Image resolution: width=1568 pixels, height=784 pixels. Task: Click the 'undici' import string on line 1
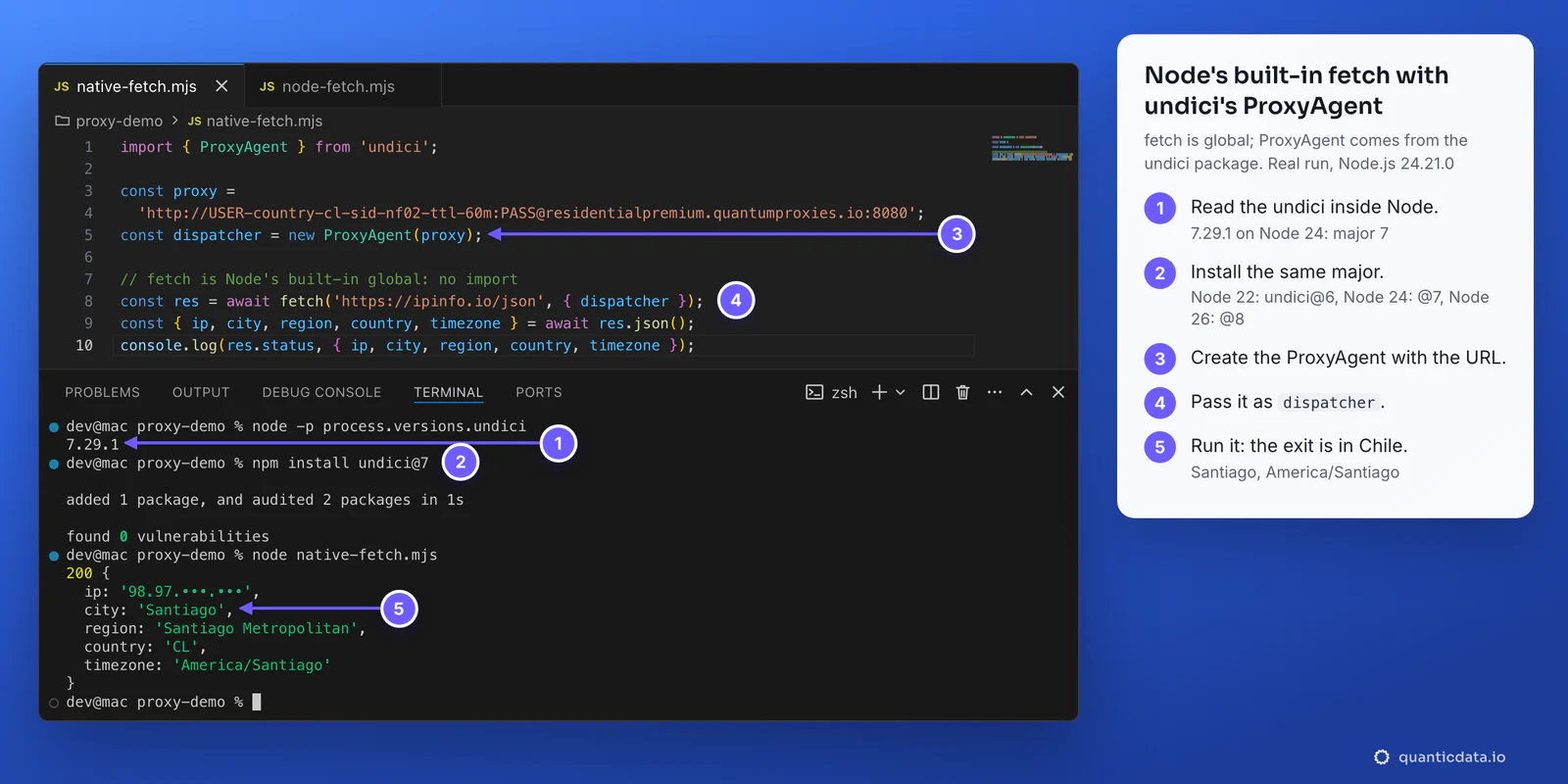(394, 147)
